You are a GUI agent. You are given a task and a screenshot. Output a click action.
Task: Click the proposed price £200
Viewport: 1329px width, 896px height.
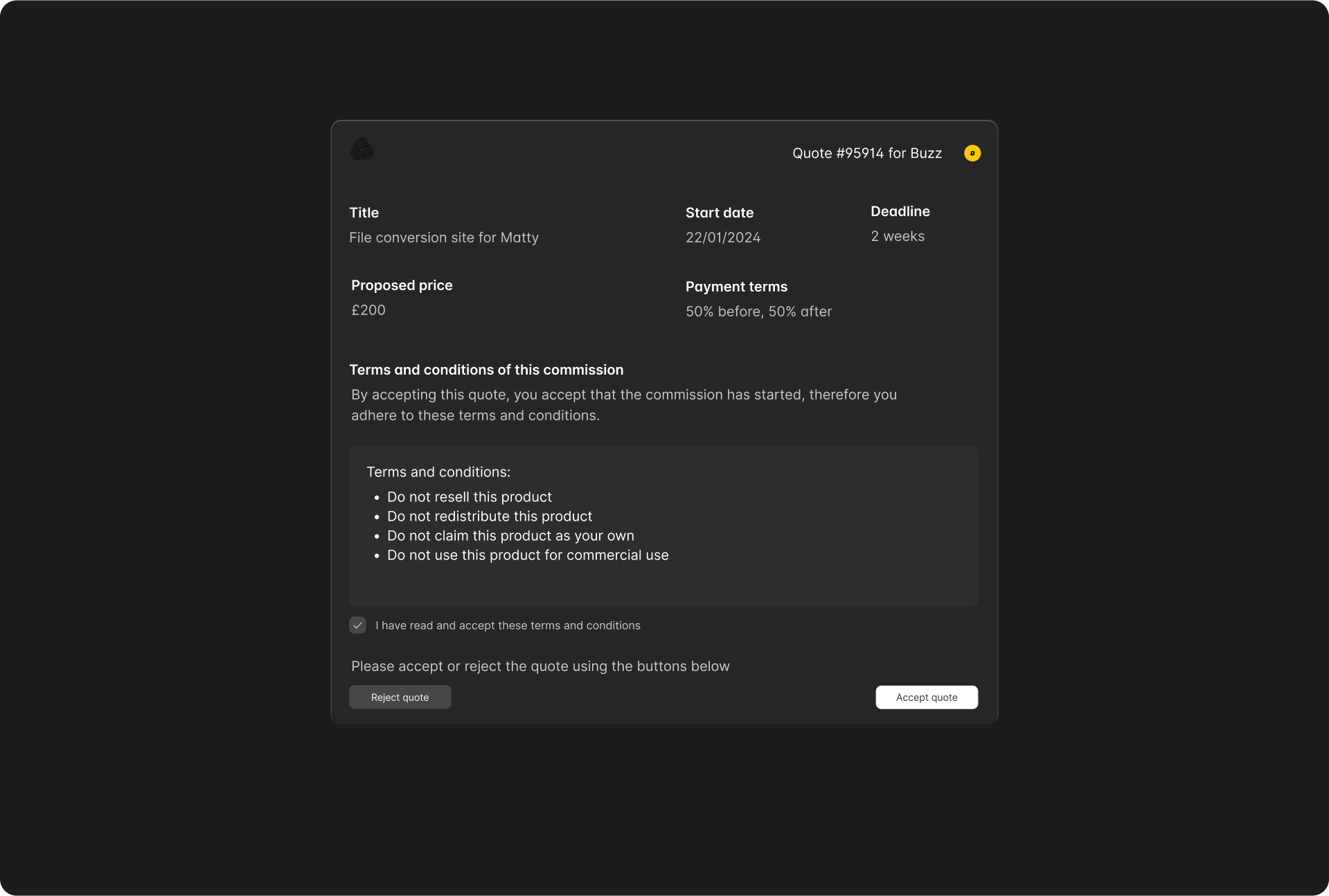(x=368, y=310)
